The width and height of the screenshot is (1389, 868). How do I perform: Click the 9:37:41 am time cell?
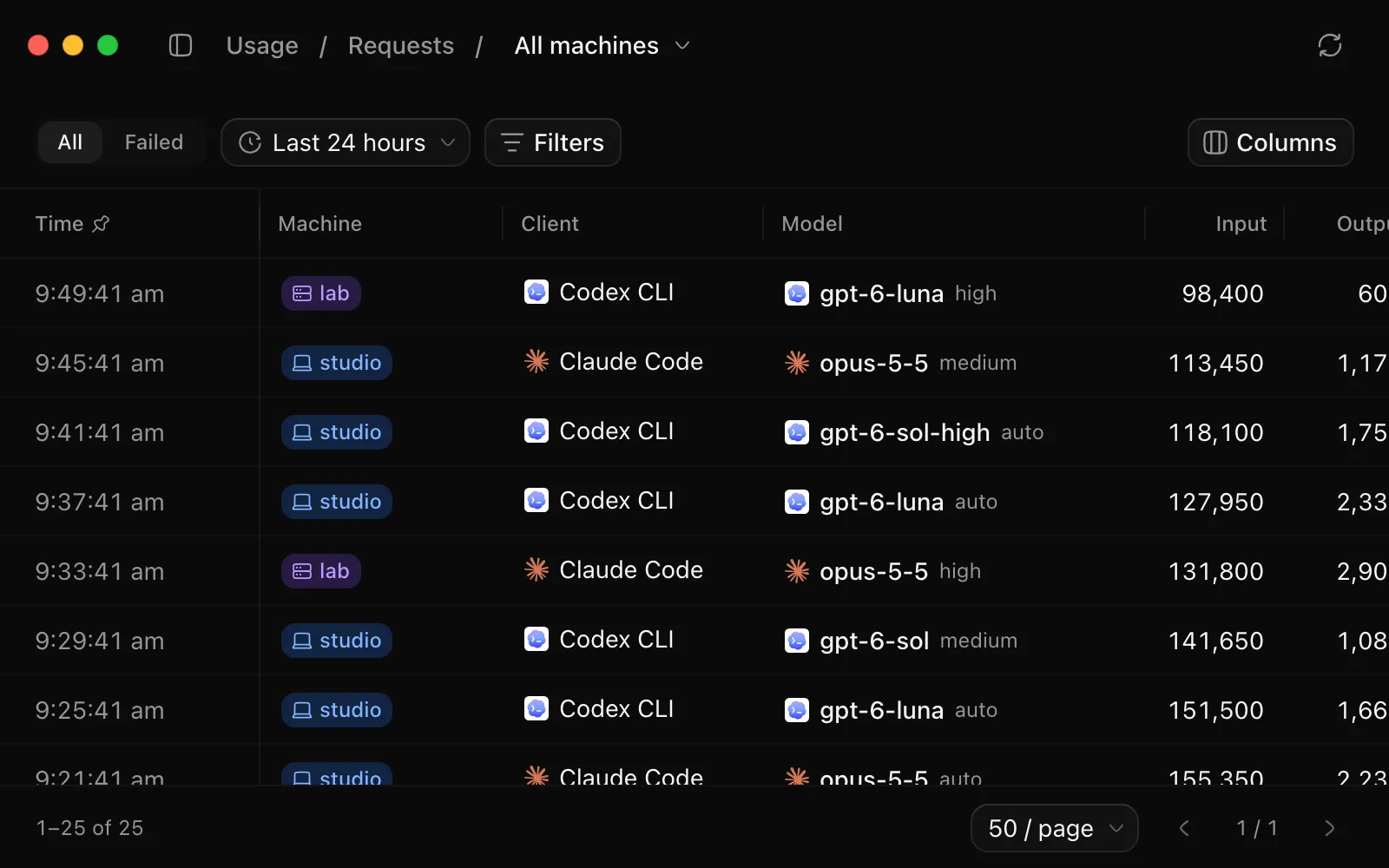pos(100,502)
